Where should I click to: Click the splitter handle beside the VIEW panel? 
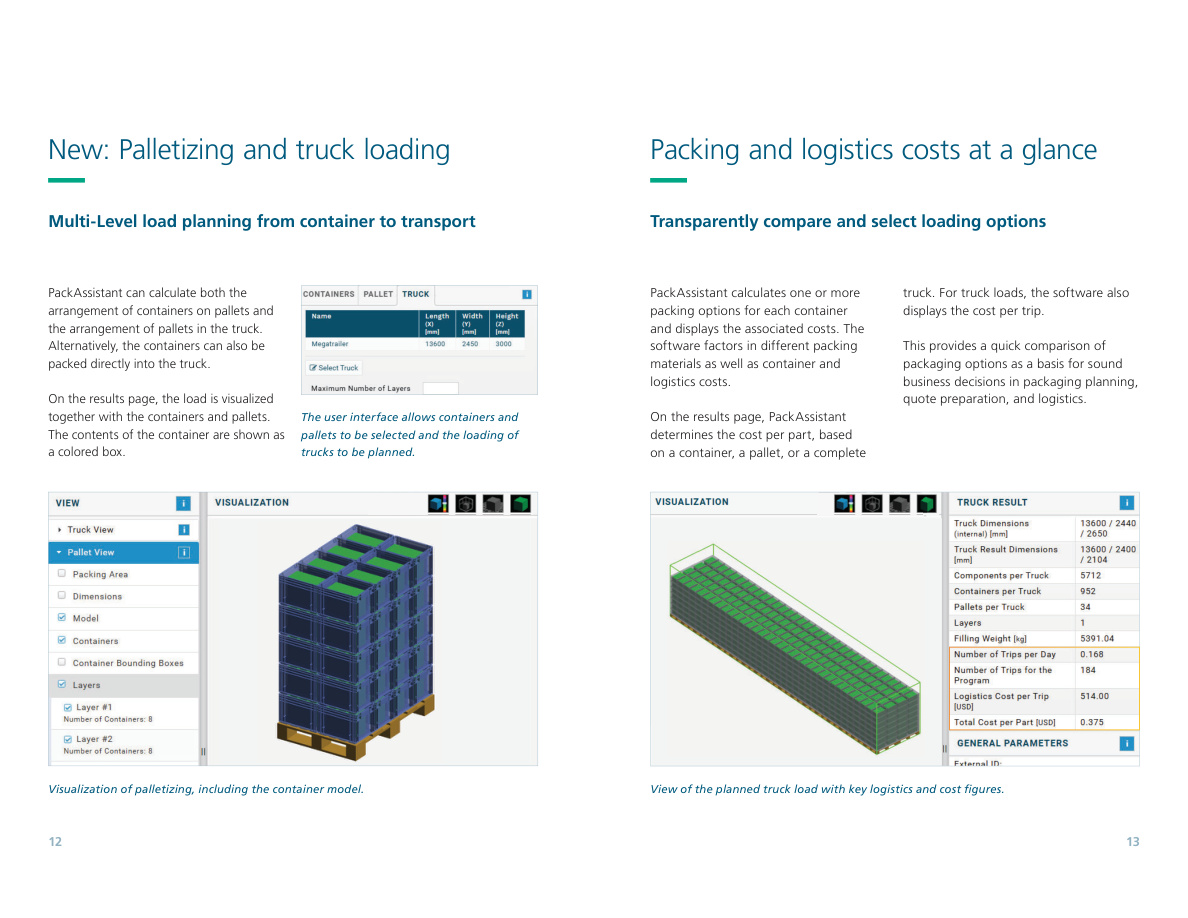click(203, 751)
